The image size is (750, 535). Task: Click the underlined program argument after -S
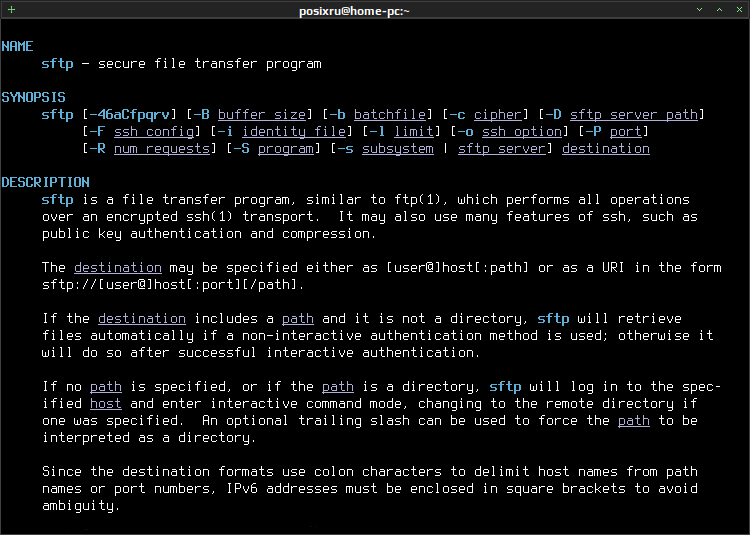(x=286, y=149)
